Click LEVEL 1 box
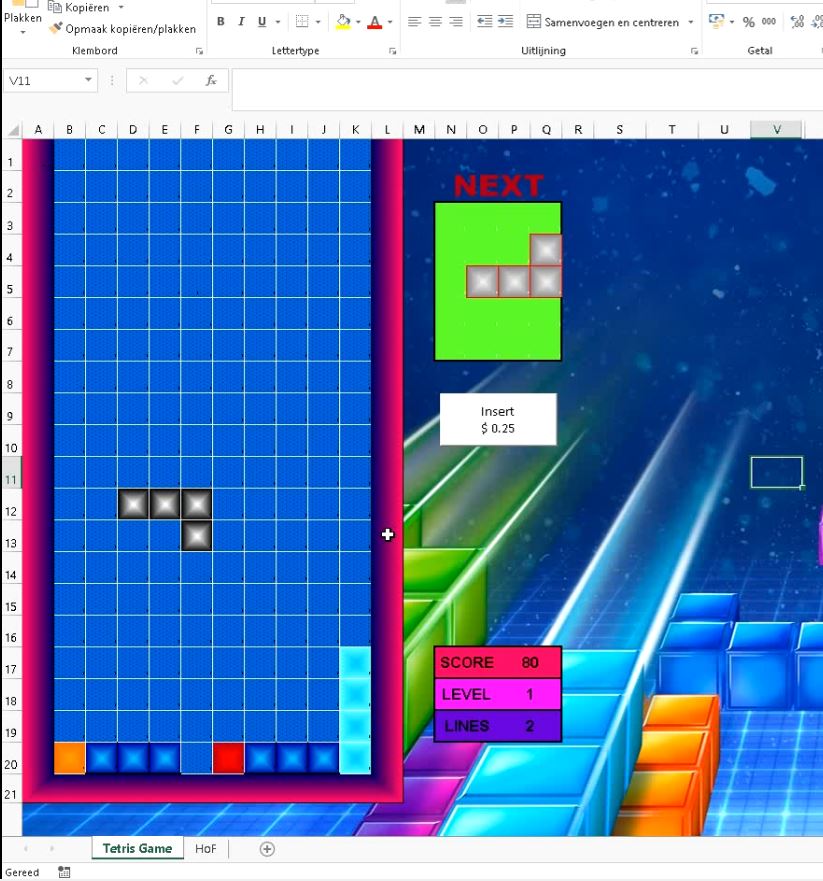The image size is (823, 881). click(x=498, y=694)
